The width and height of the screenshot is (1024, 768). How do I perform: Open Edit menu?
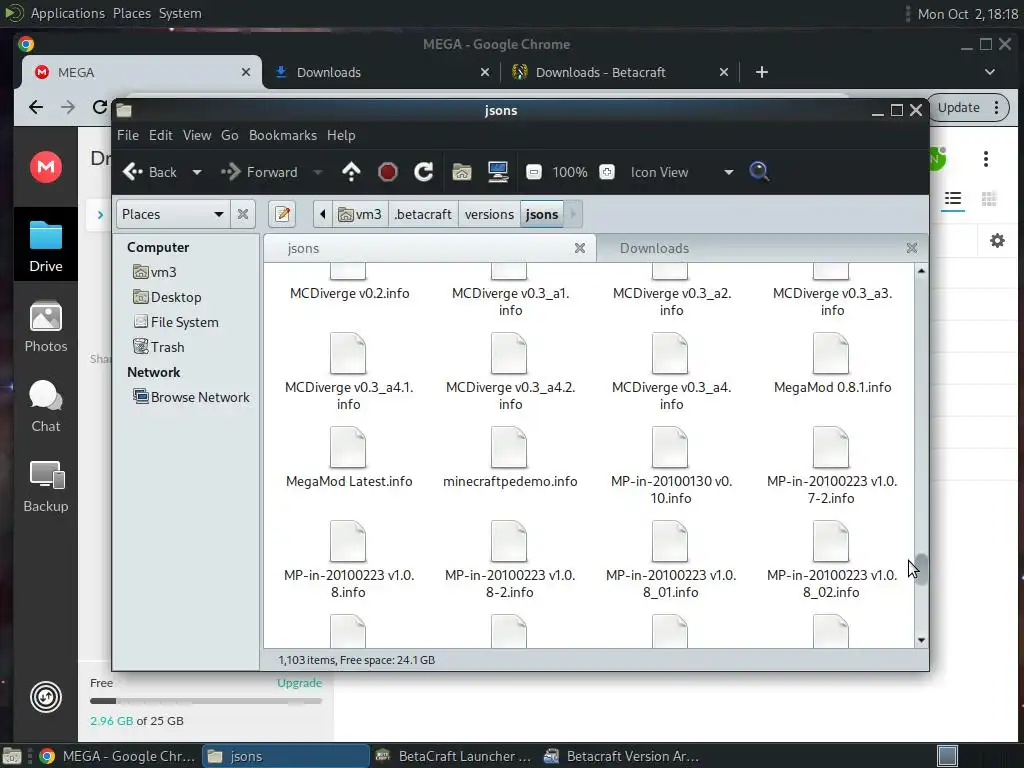click(161, 135)
